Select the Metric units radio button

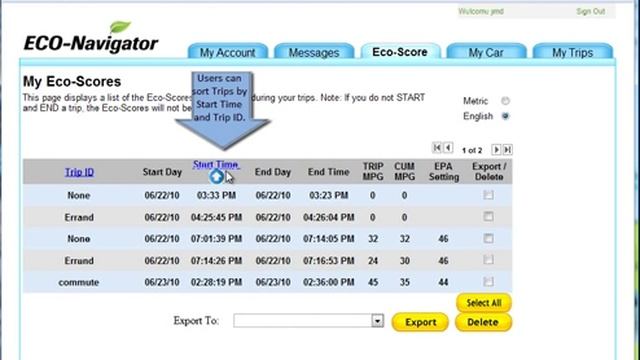(x=505, y=101)
